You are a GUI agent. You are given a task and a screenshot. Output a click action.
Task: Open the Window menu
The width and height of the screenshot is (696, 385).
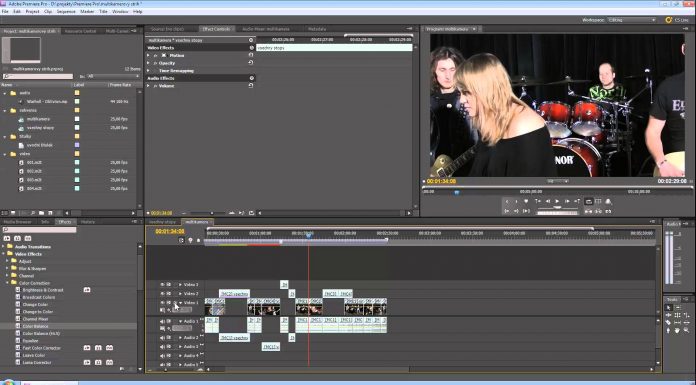(120, 12)
